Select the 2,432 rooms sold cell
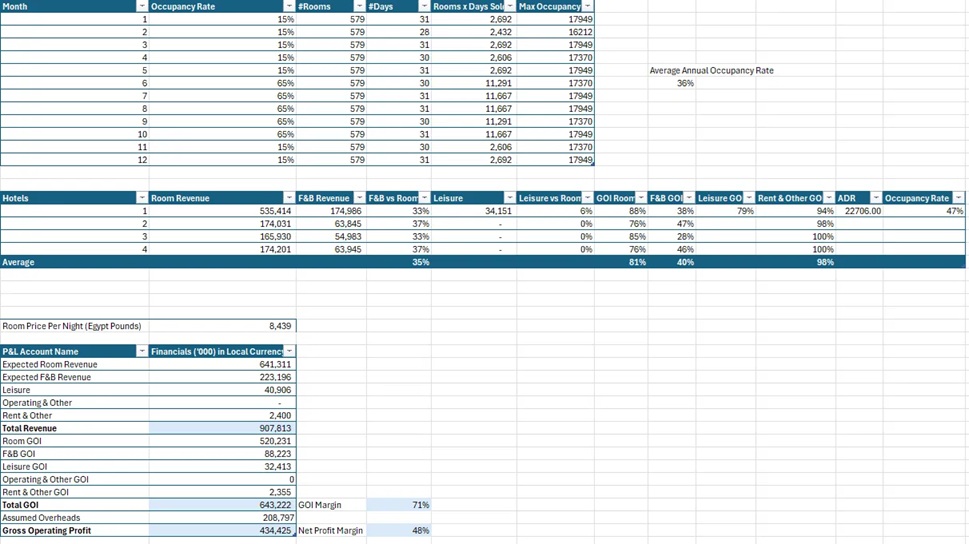This screenshot has height=544, width=969. [x=473, y=32]
